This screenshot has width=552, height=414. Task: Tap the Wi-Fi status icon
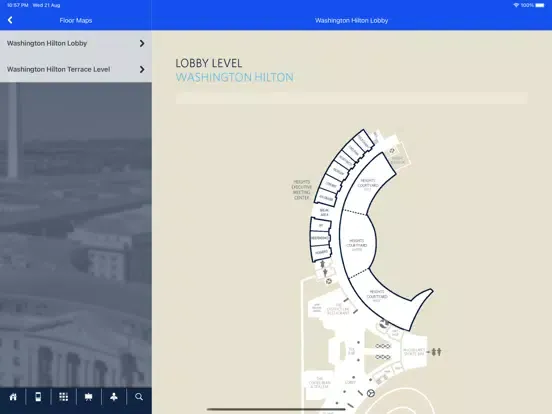pyautogui.click(x=516, y=5)
